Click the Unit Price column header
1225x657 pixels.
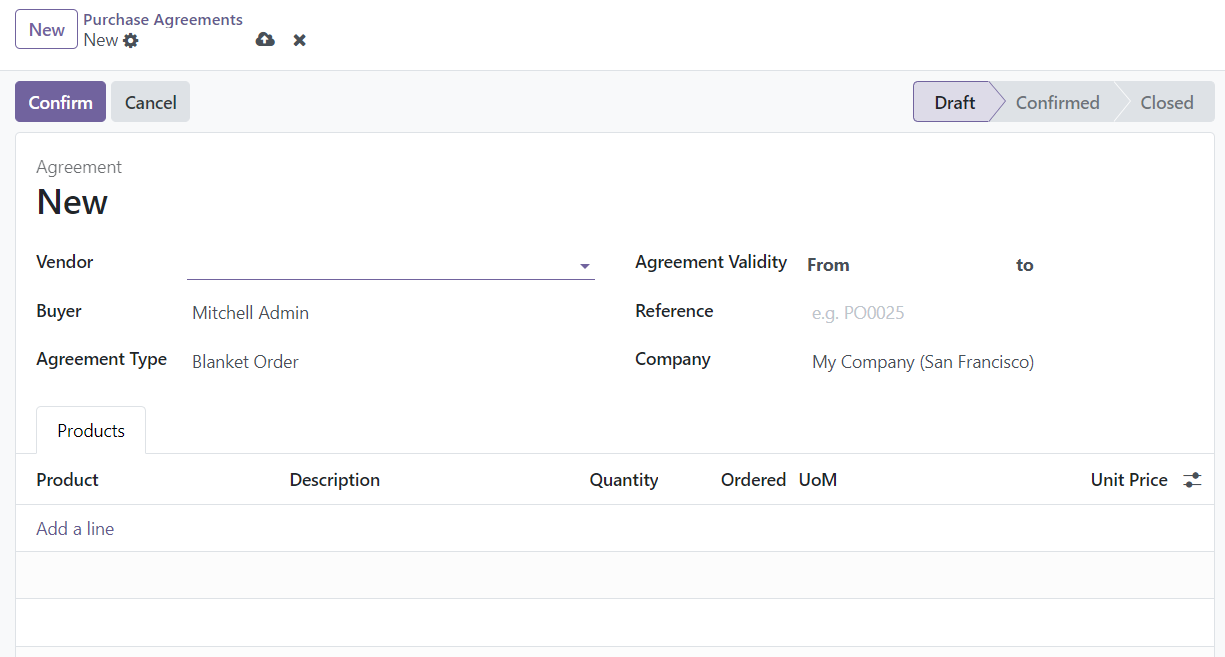click(1129, 480)
